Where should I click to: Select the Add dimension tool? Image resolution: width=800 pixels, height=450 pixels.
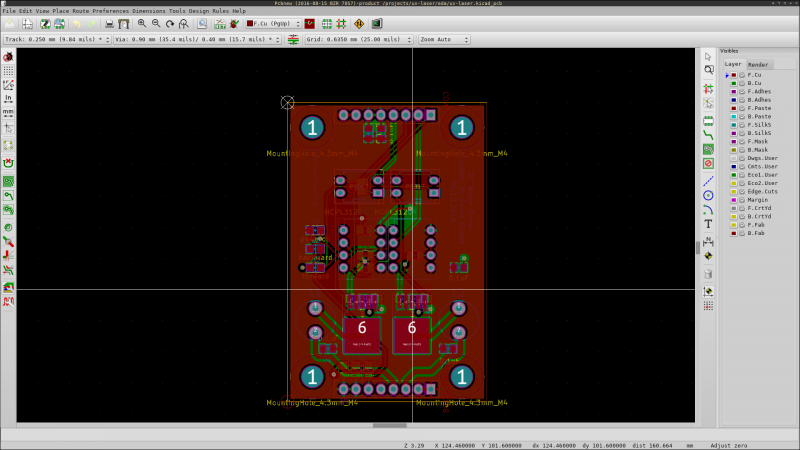(708, 241)
